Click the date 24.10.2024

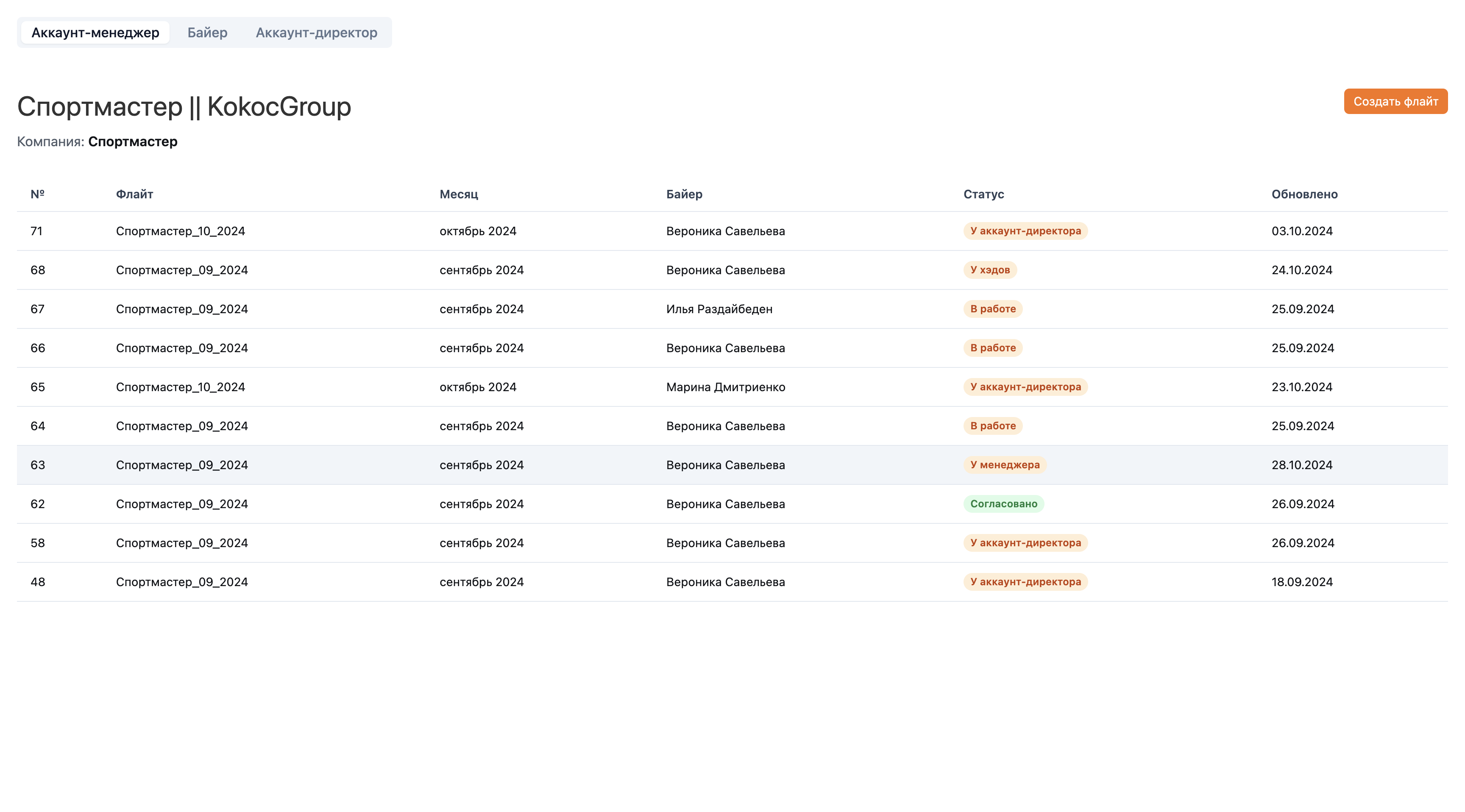click(1302, 270)
